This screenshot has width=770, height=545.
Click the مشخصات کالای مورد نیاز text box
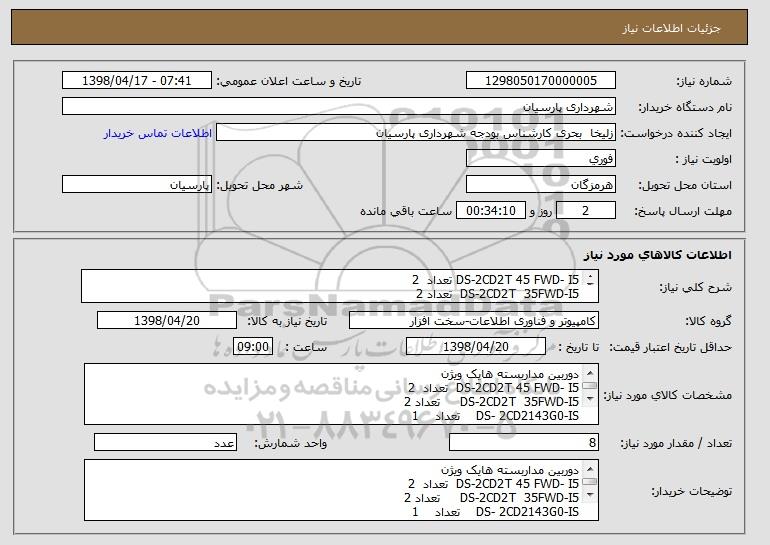341,394
